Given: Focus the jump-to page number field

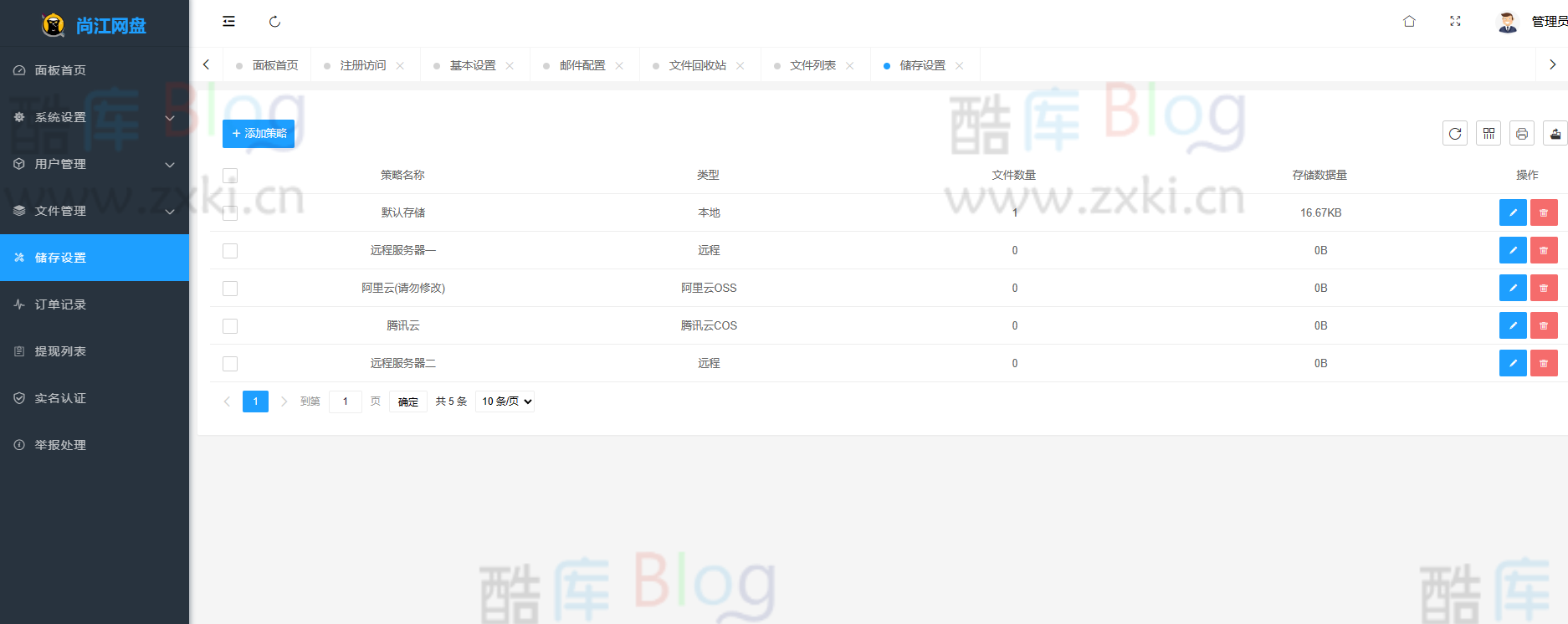Looking at the screenshot, I should point(346,402).
